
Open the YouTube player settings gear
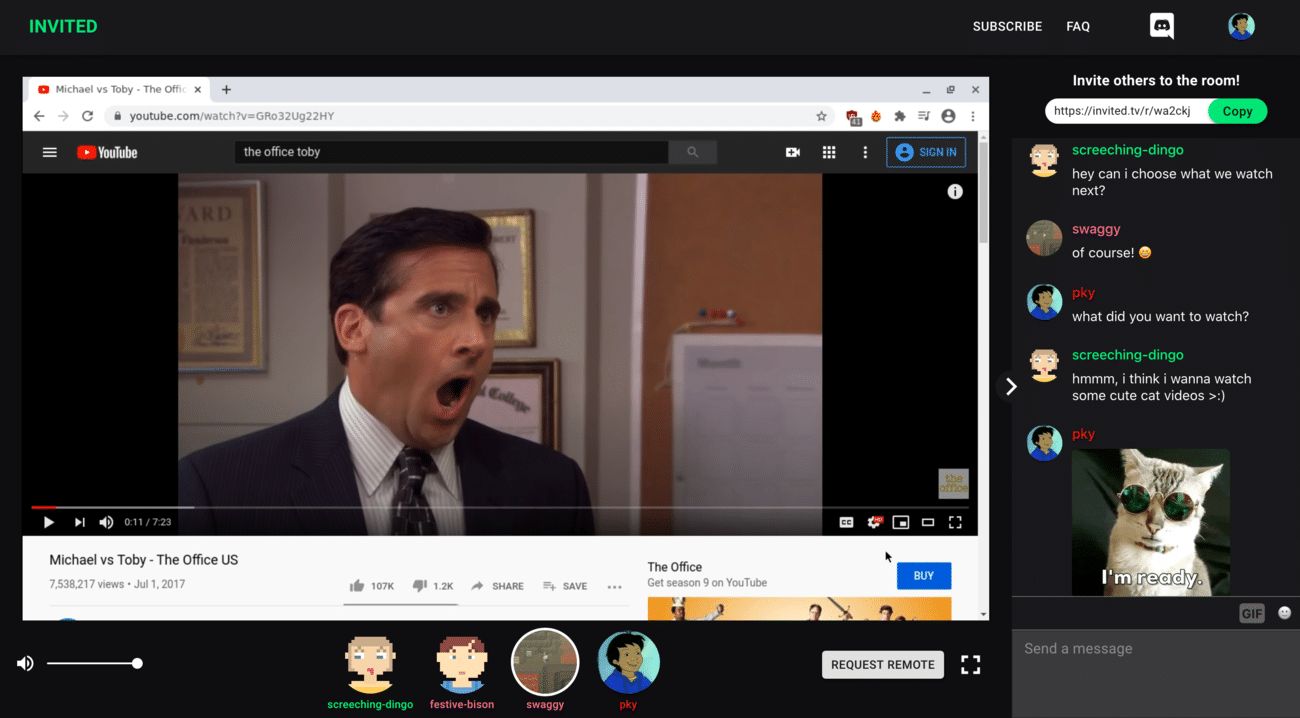(x=875, y=521)
